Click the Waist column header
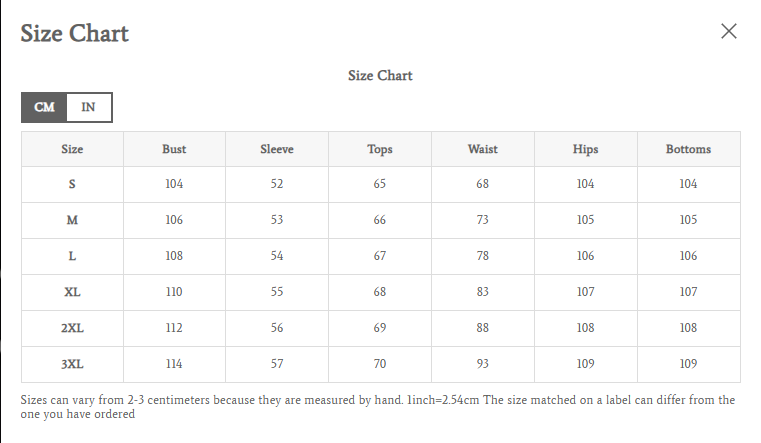This screenshot has width=761, height=443. [482, 149]
